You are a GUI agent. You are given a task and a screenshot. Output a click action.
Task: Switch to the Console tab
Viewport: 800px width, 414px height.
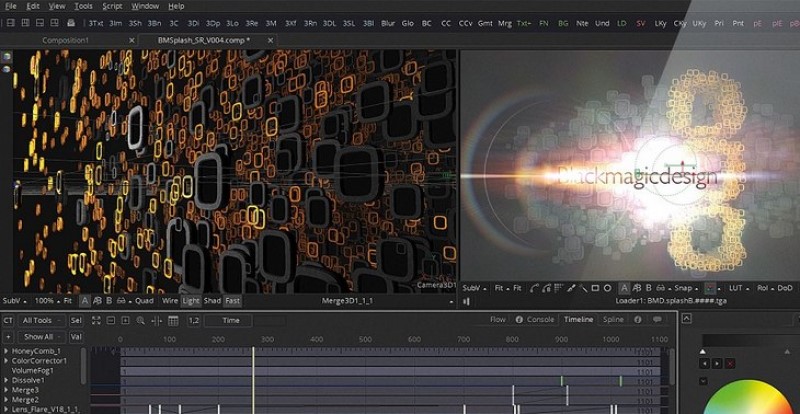(x=535, y=320)
